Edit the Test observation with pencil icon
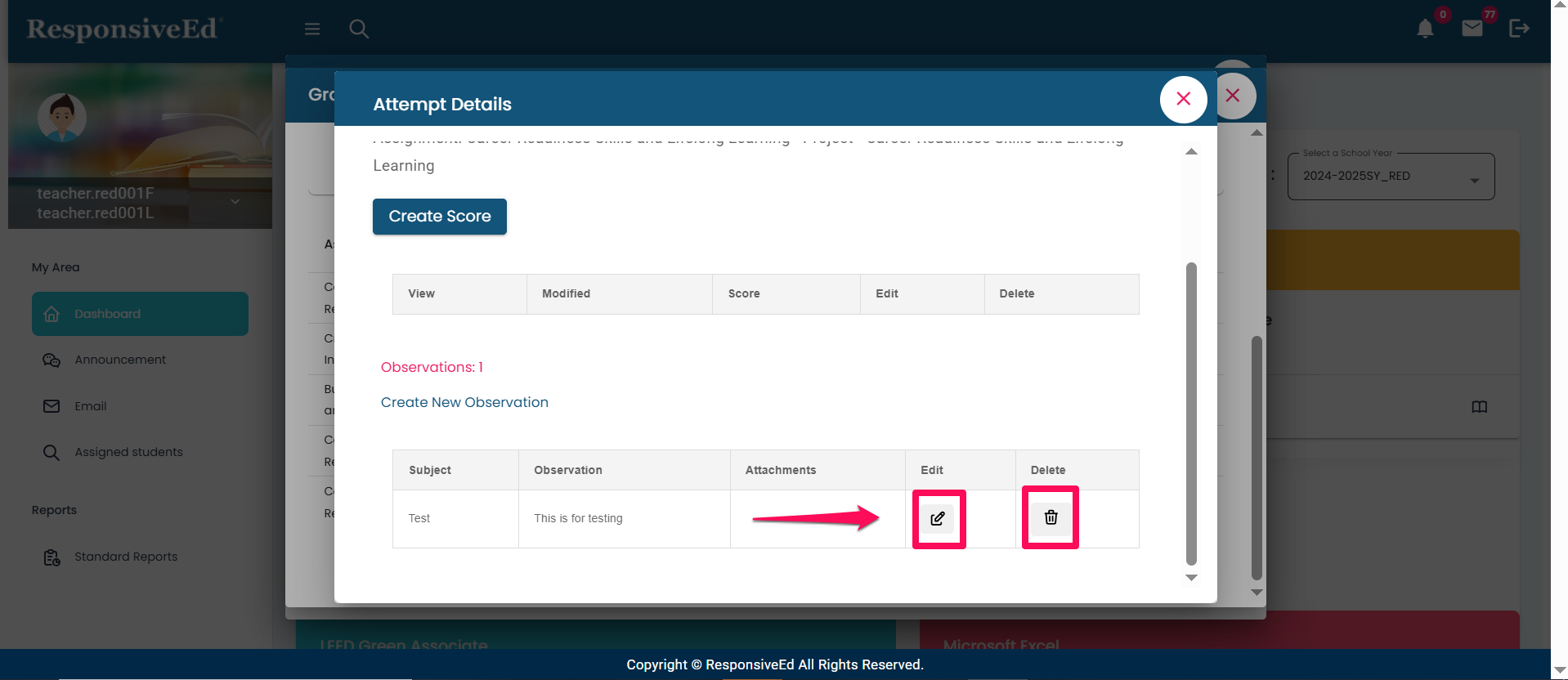This screenshot has height=680, width=1568. tap(938, 518)
